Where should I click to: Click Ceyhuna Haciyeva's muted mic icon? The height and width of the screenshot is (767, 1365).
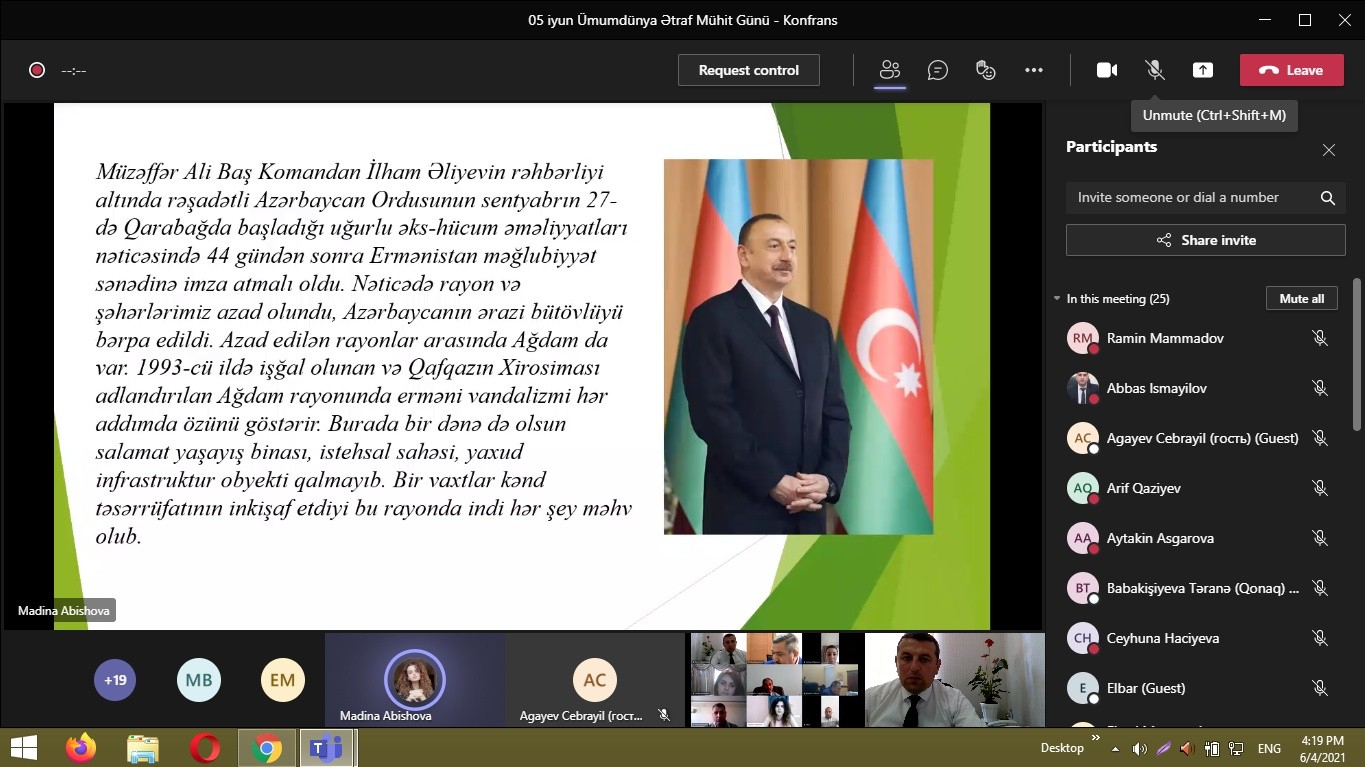[x=1320, y=638]
